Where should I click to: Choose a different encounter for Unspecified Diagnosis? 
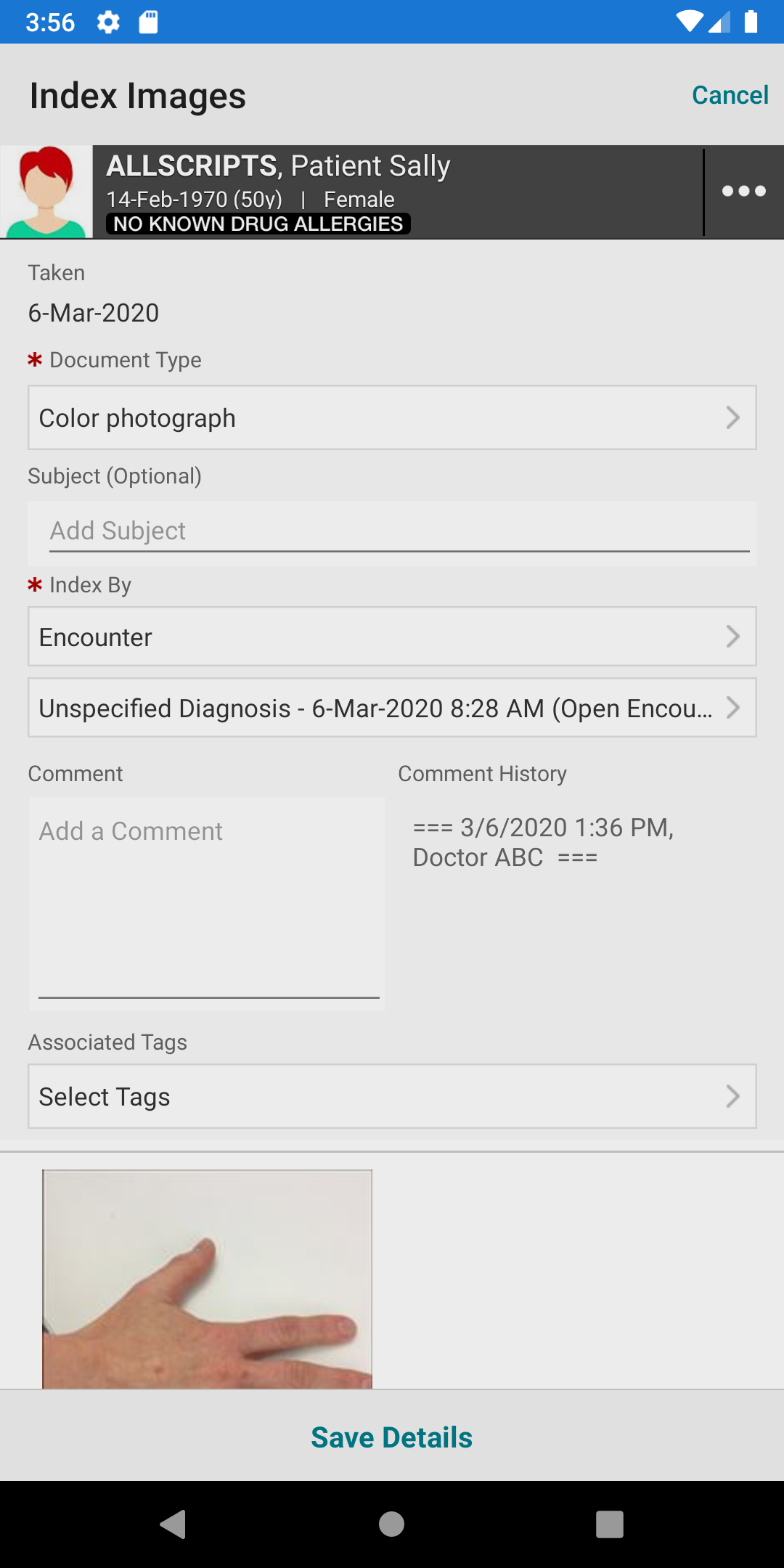click(x=392, y=708)
